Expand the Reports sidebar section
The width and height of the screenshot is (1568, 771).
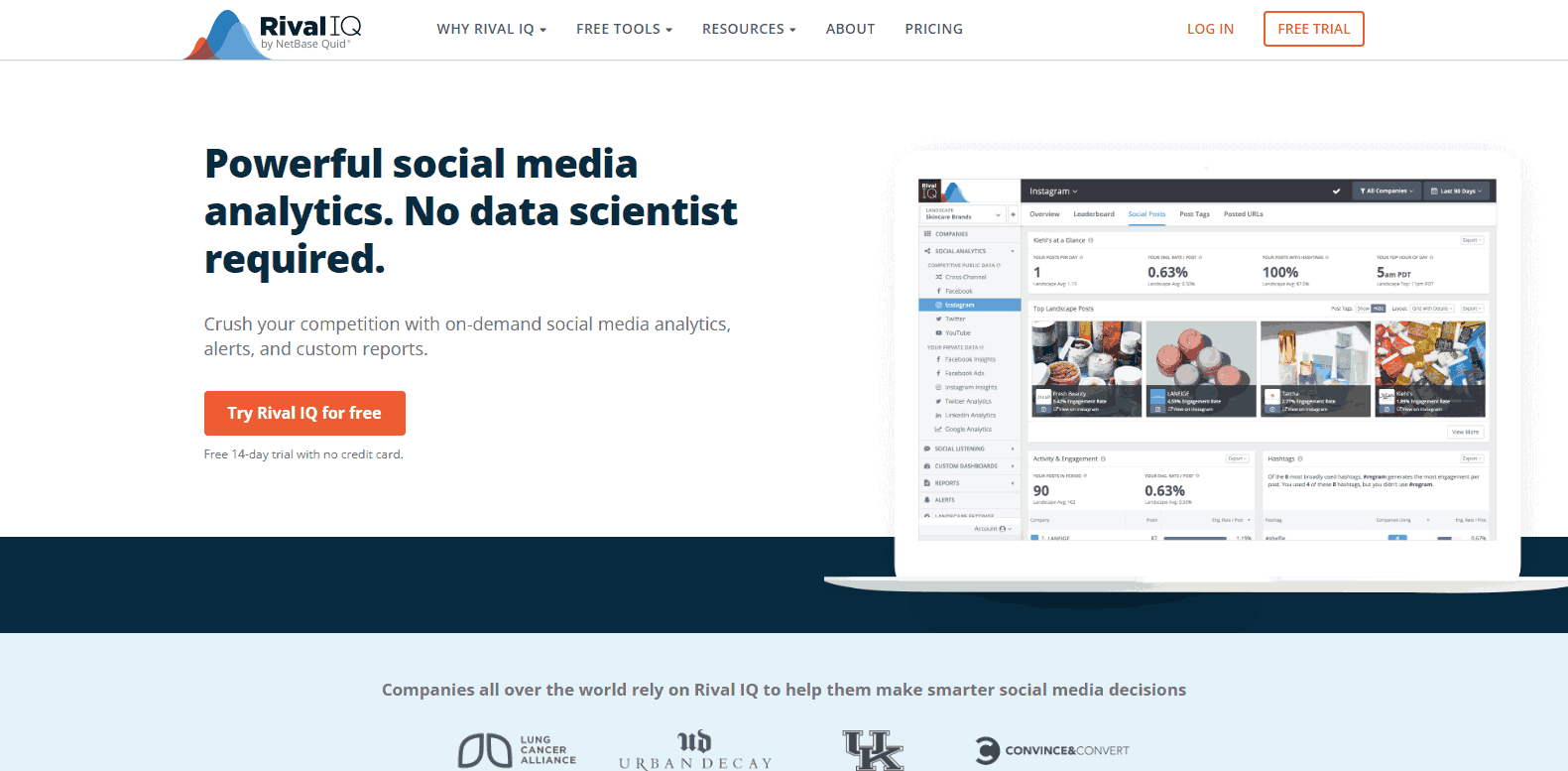[969, 483]
